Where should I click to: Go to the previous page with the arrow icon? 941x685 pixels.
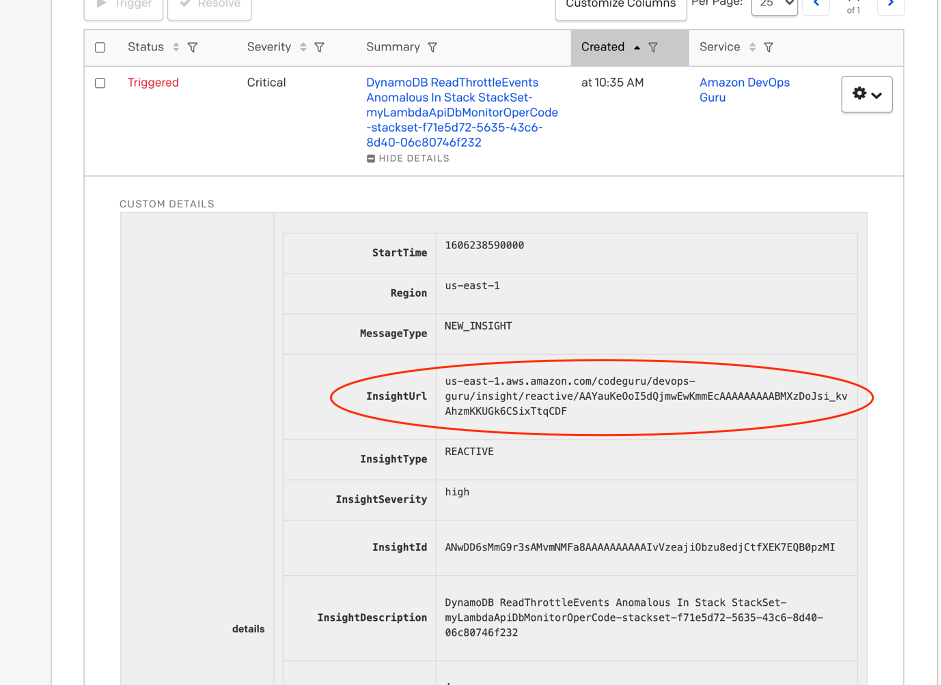pos(816,5)
